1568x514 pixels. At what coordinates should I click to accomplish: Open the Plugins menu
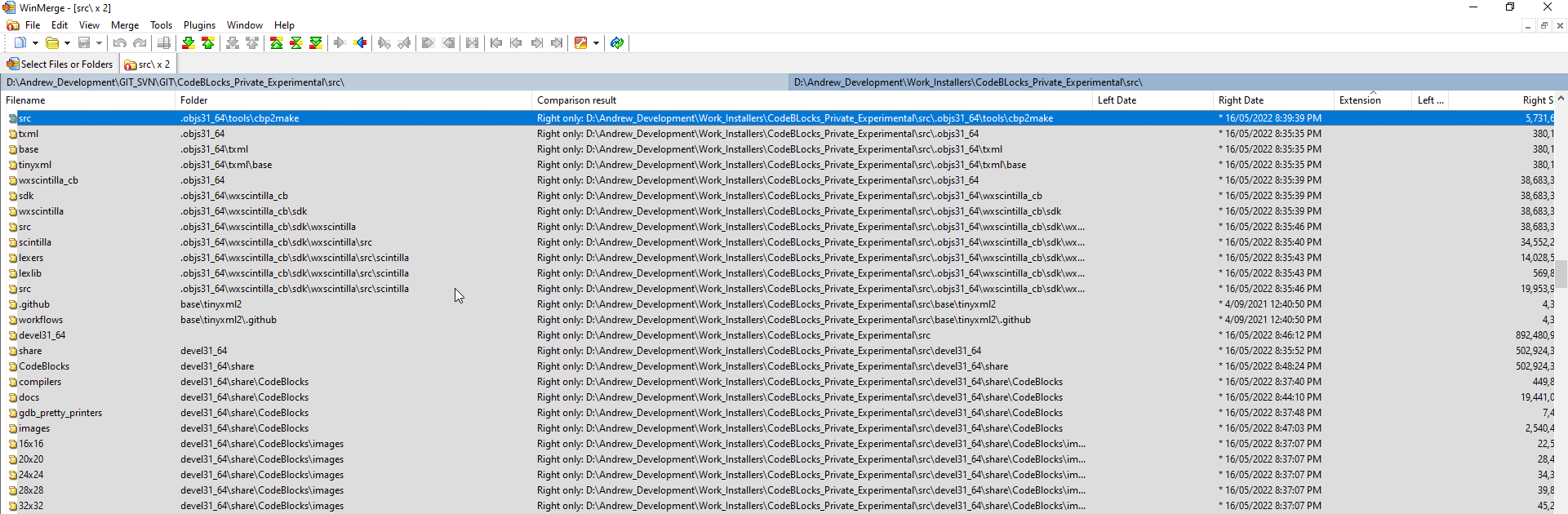tap(199, 25)
